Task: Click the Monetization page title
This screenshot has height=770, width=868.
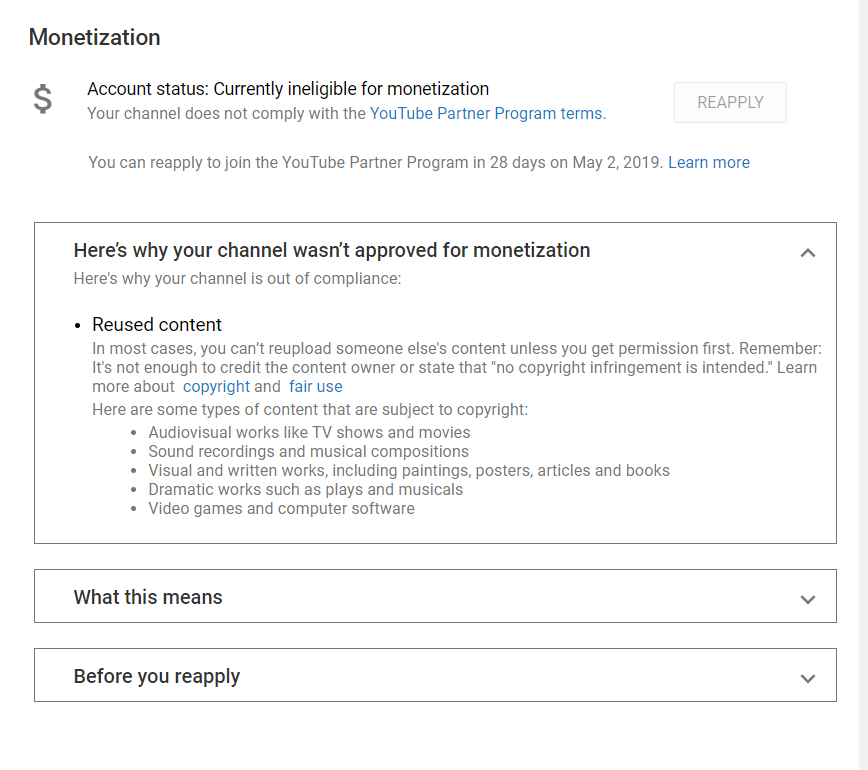Action: click(95, 37)
